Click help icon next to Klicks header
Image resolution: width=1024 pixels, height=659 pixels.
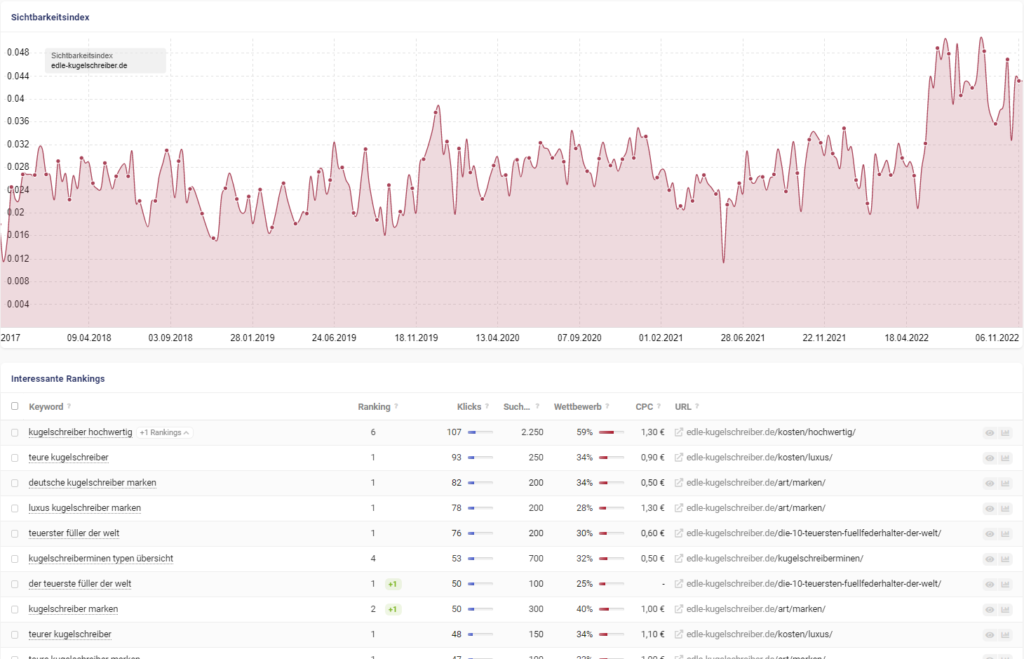487,406
